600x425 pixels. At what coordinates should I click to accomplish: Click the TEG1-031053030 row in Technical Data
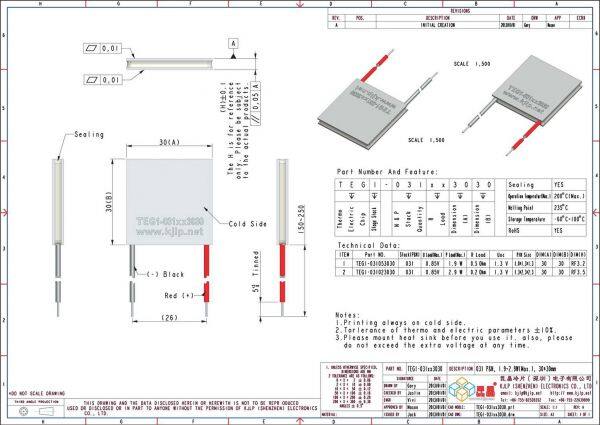[x=461, y=263]
